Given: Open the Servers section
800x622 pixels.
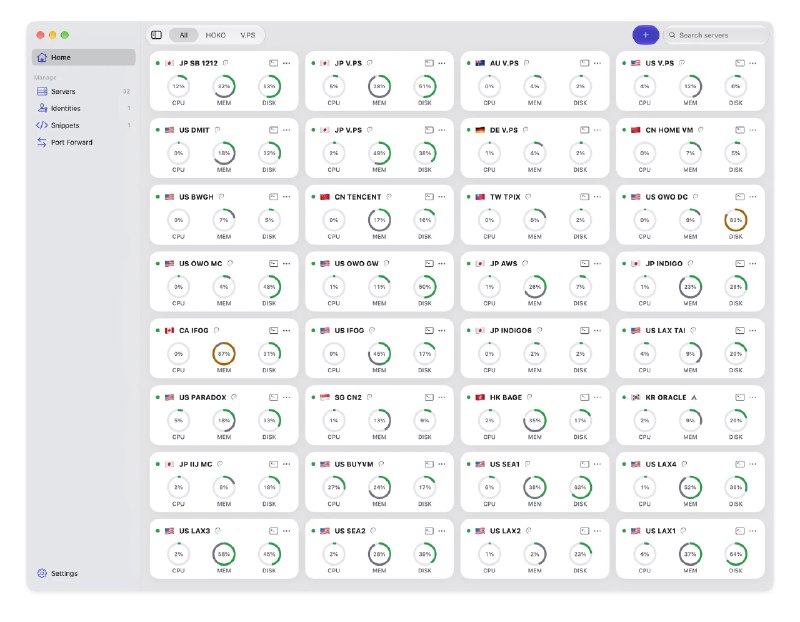Looking at the screenshot, I should coord(84,92).
